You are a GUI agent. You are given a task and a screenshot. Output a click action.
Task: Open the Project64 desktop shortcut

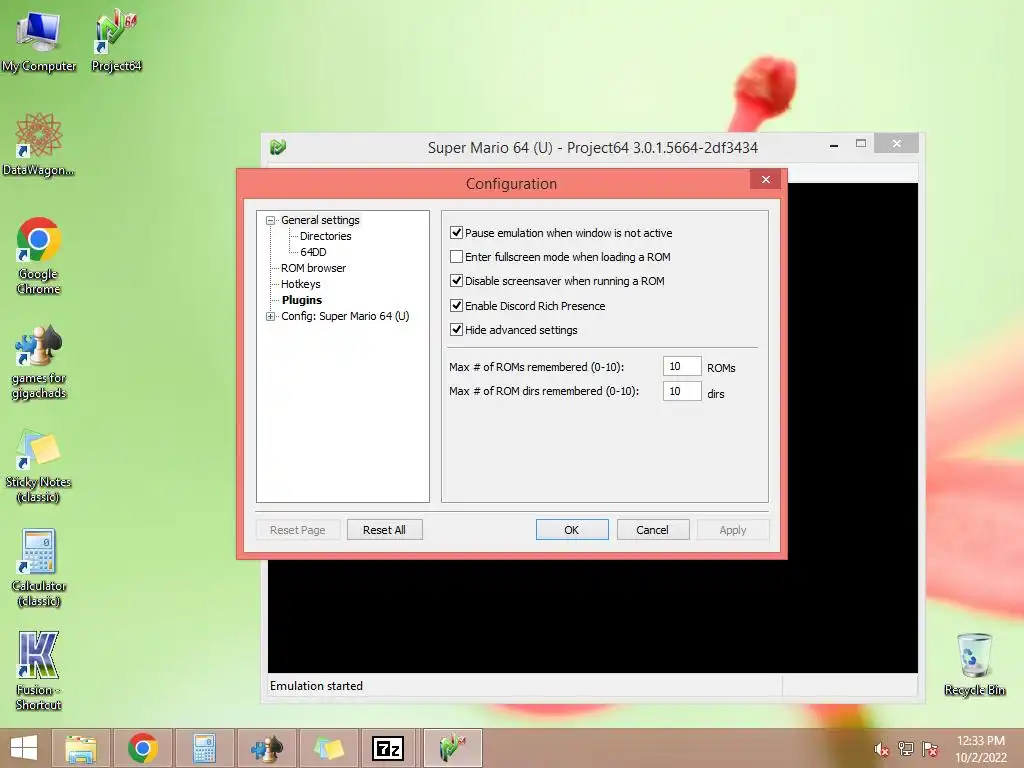tap(116, 40)
